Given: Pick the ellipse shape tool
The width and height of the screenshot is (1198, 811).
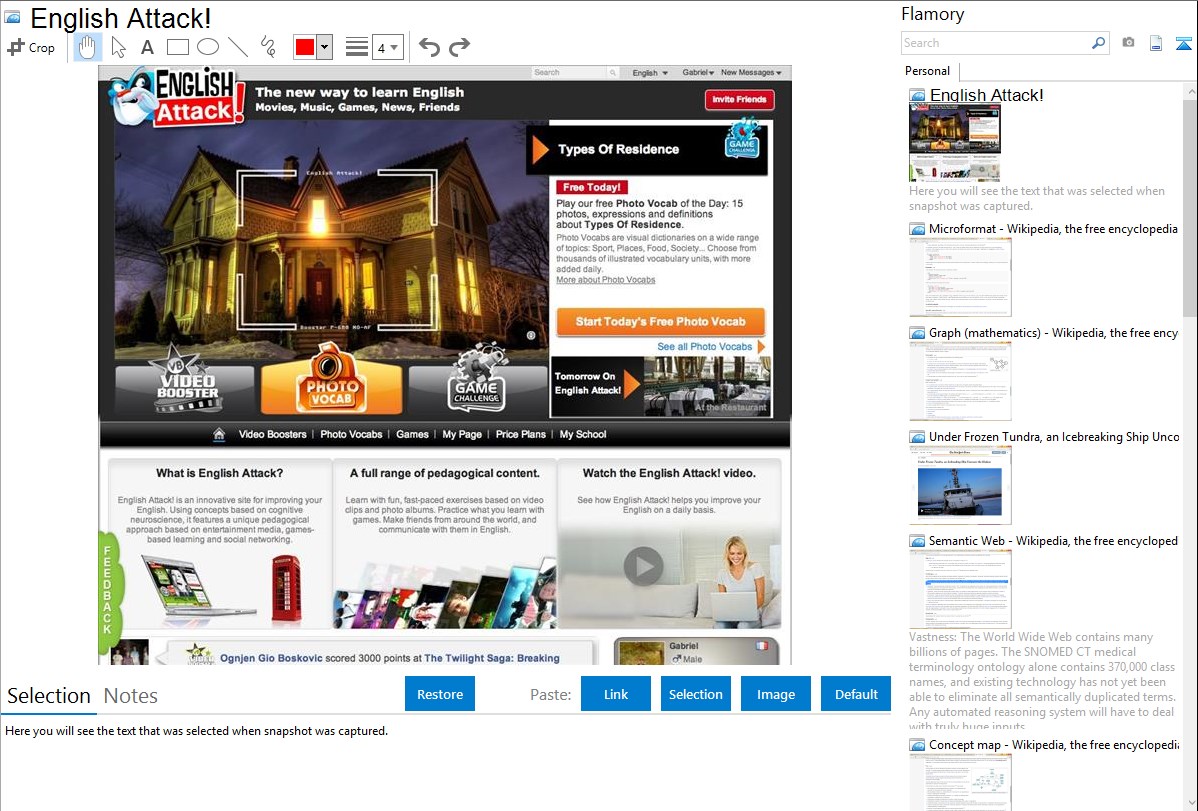Looking at the screenshot, I should (208, 47).
